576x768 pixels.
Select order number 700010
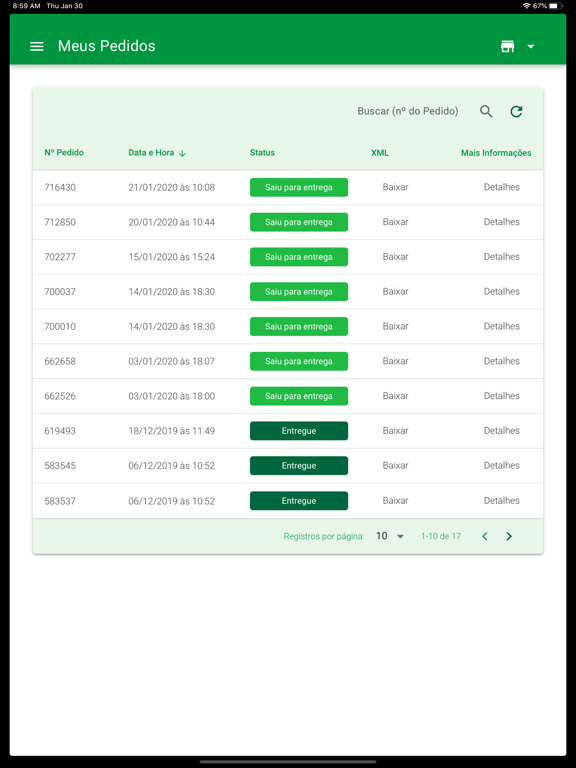(60, 326)
